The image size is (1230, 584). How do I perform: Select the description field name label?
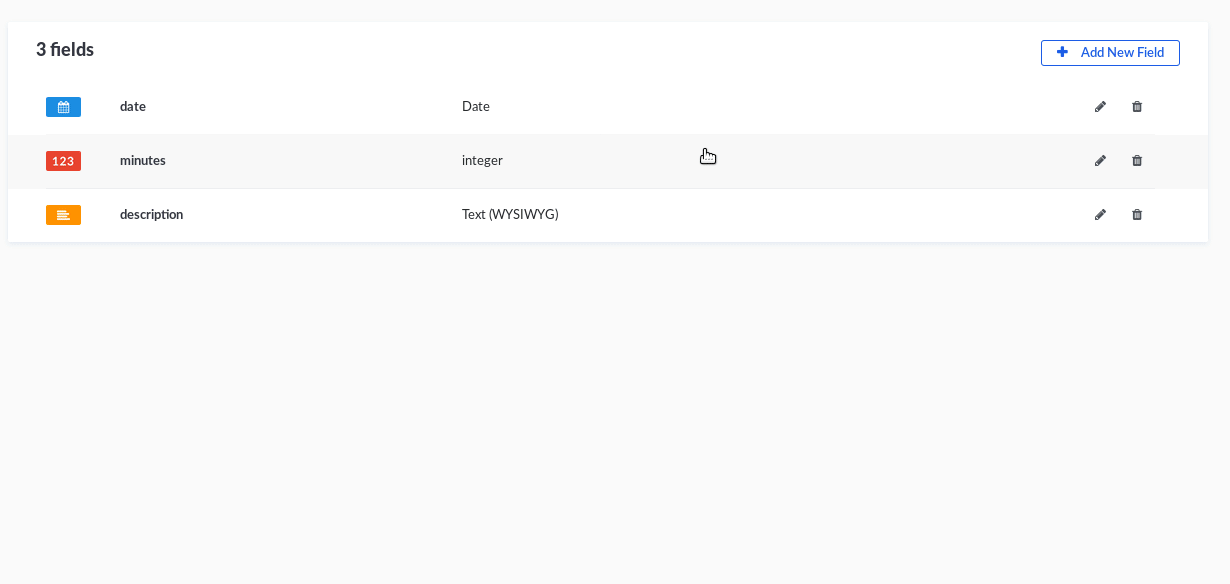click(151, 214)
